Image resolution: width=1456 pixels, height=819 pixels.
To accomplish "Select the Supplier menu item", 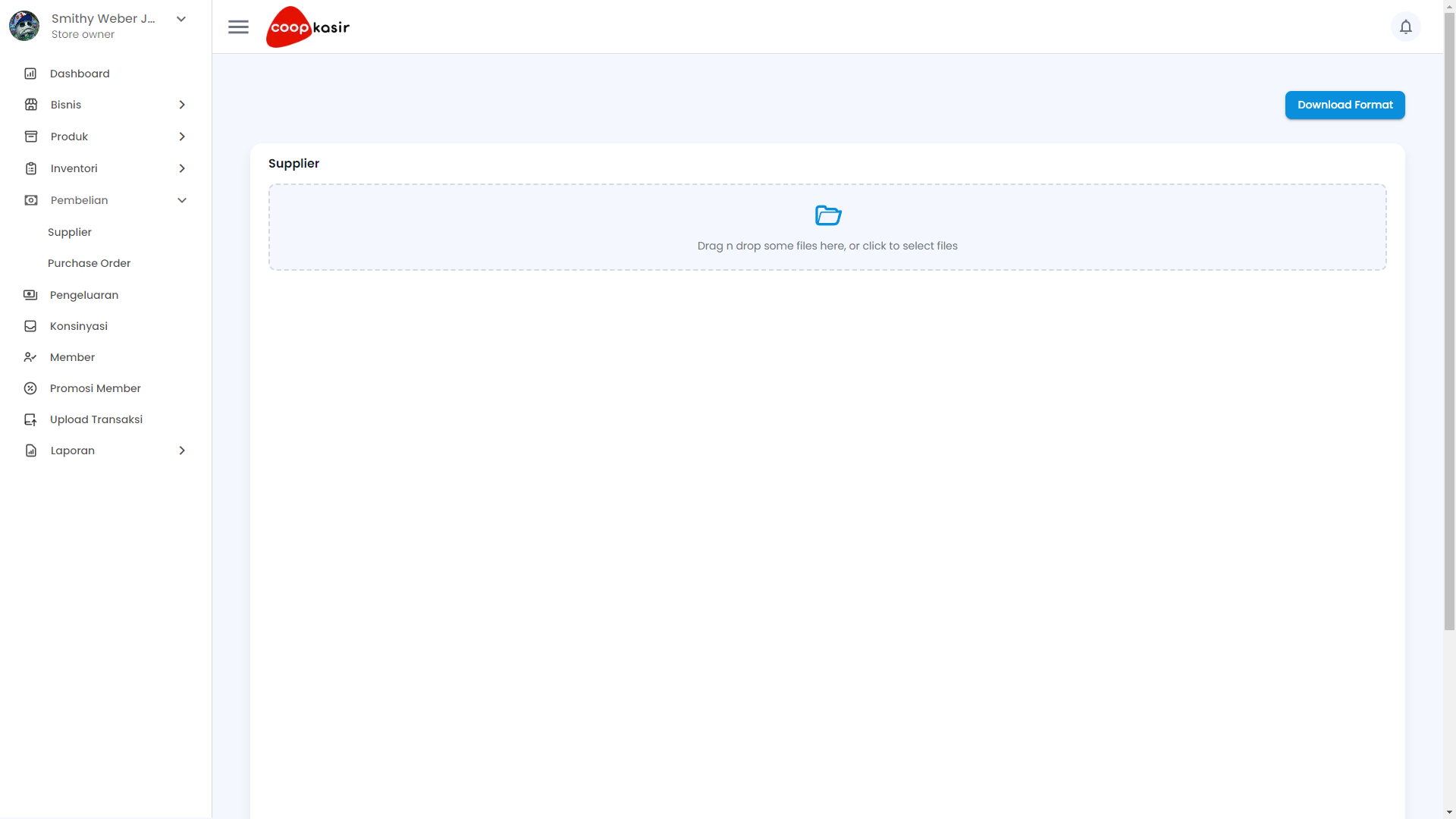I will 69,232.
